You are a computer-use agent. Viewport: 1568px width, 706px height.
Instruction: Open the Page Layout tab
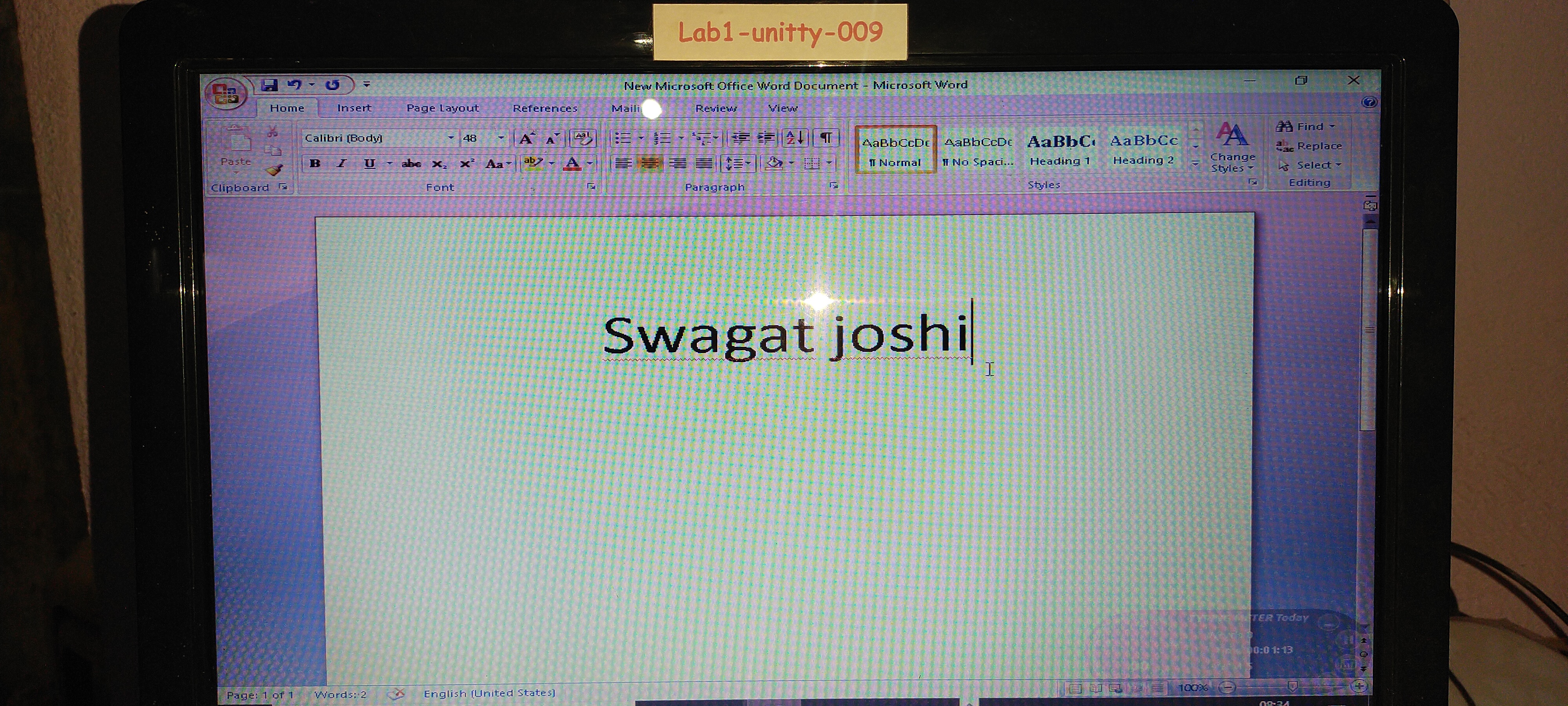[x=443, y=108]
